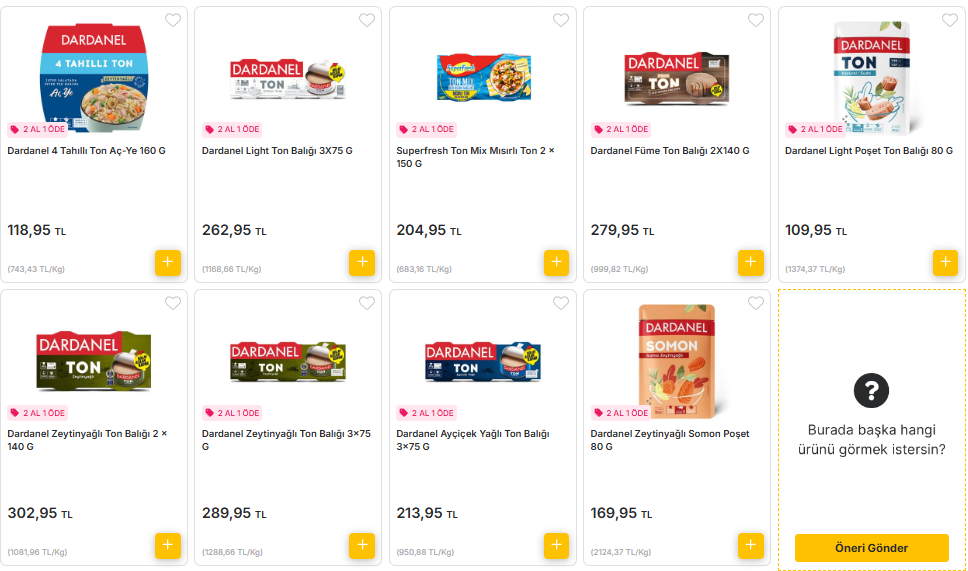Add Dardanel Füme Ton Balığı to cart
Image resolution: width=968 pixels, height=571 pixels.
[x=750, y=262]
